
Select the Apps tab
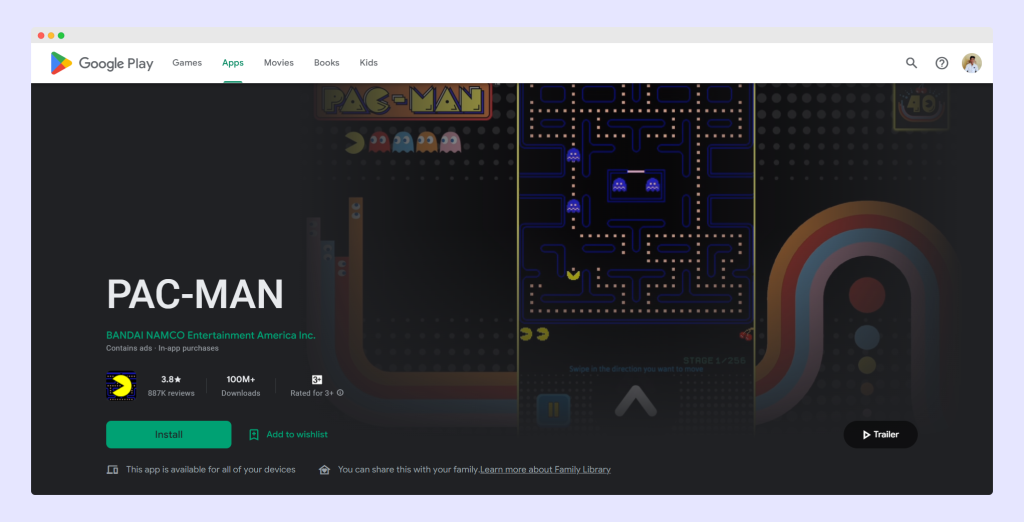tap(232, 63)
